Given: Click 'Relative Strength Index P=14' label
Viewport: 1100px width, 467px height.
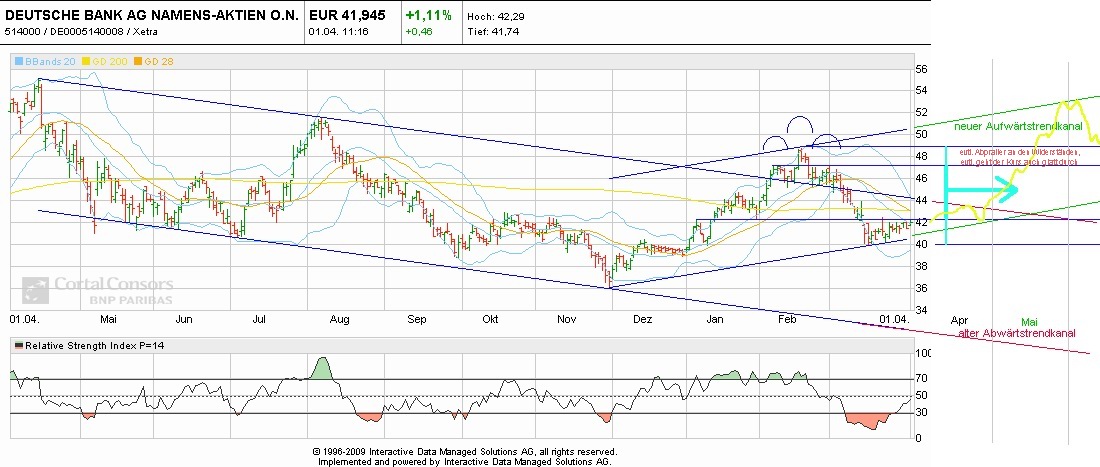Looking at the screenshot, I should [x=95, y=346].
